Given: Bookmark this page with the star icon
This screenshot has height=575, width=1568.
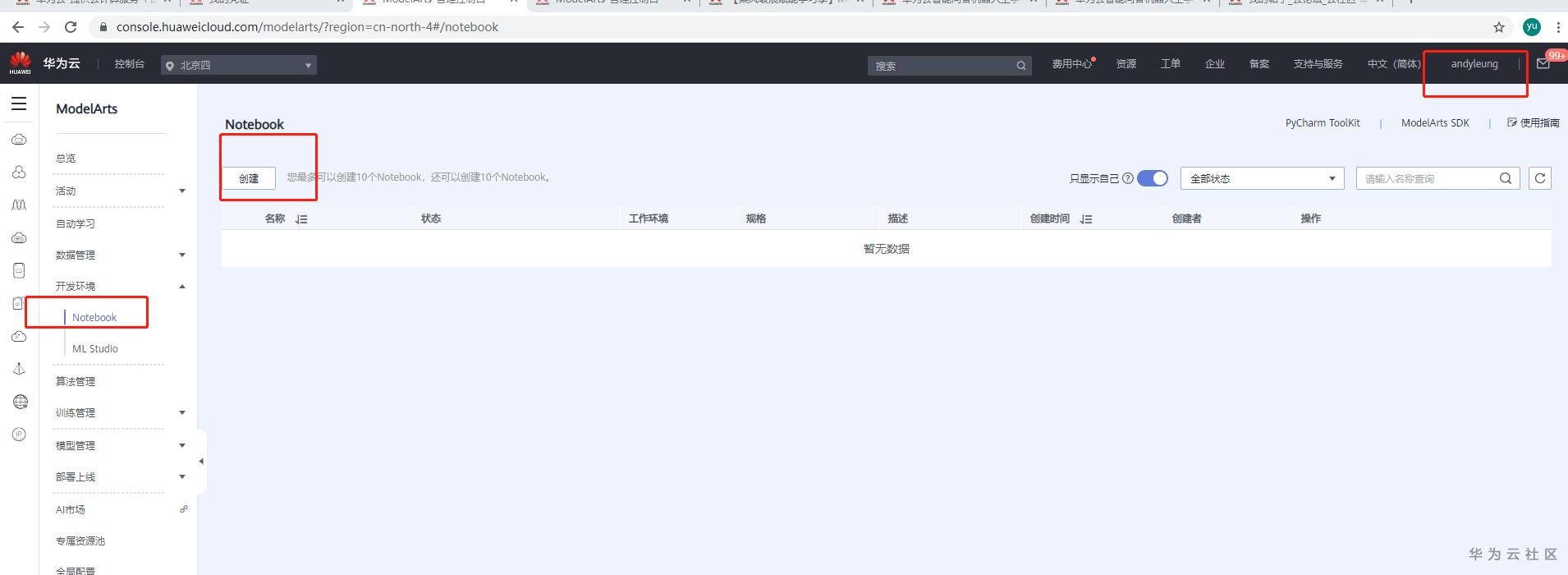Looking at the screenshot, I should [1499, 27].
